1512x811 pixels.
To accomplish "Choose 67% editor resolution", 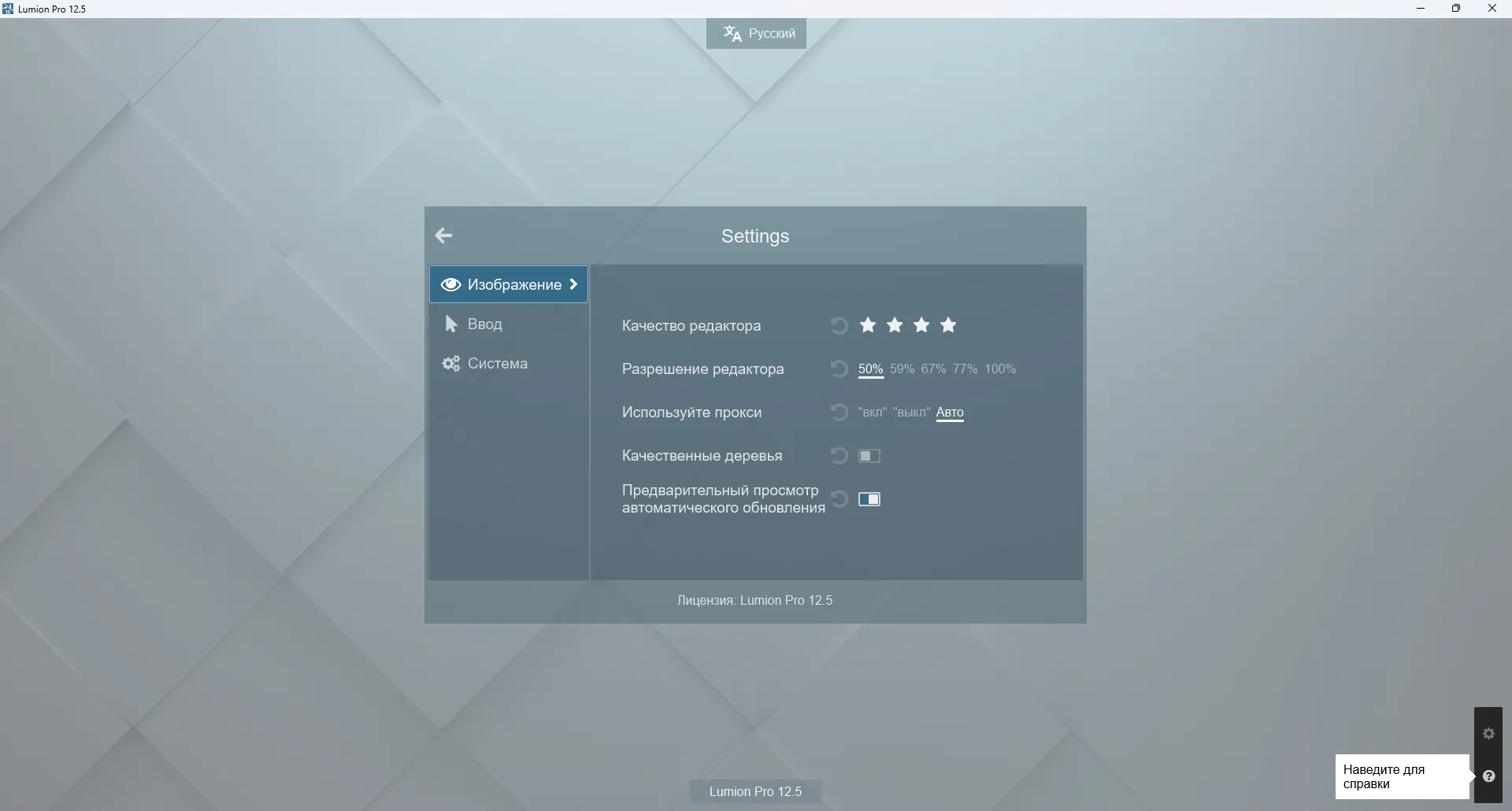I will (934, 368).
